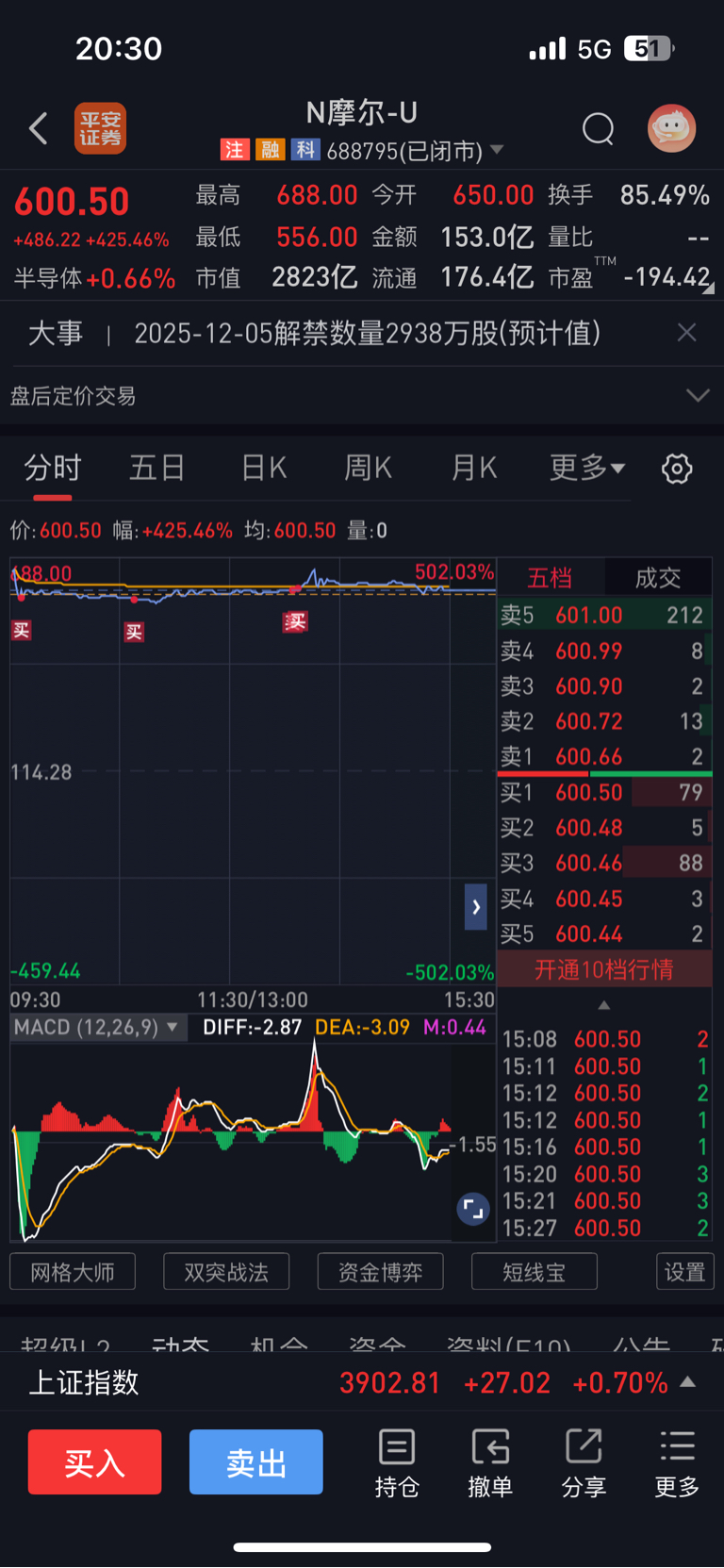
Task: Expand the 上证指数 index bar arrow
Action: click(x=688, y=1382)
